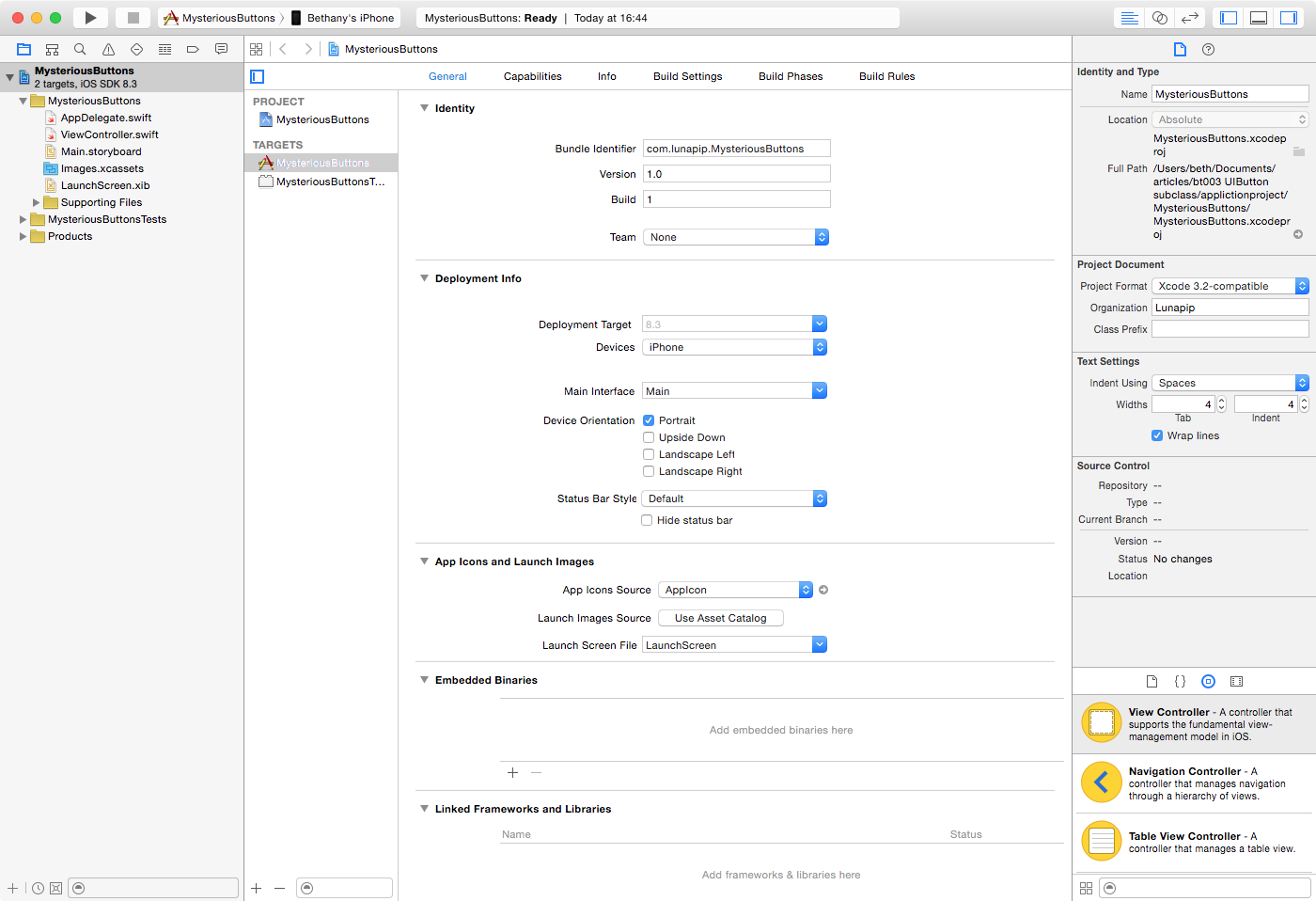This screenshot has width=1316, height=901.
Task: Toggle the Debug area pane
Action: tap(1259, 18)
